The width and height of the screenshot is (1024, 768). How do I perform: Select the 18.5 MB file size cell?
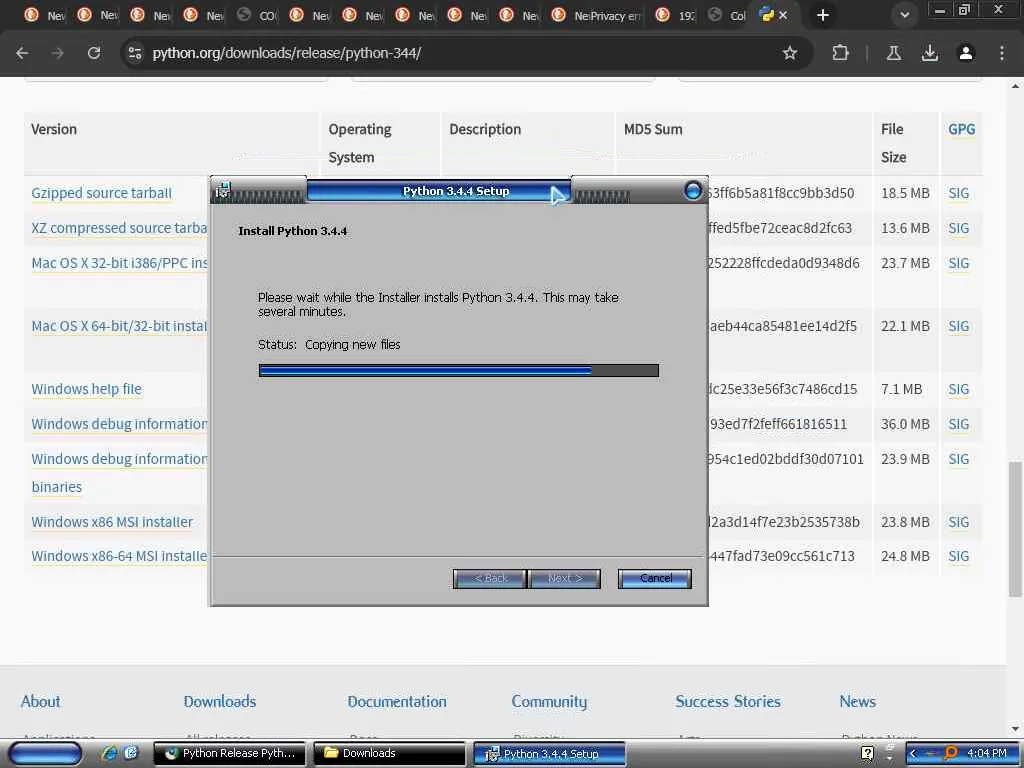point(905,193)
